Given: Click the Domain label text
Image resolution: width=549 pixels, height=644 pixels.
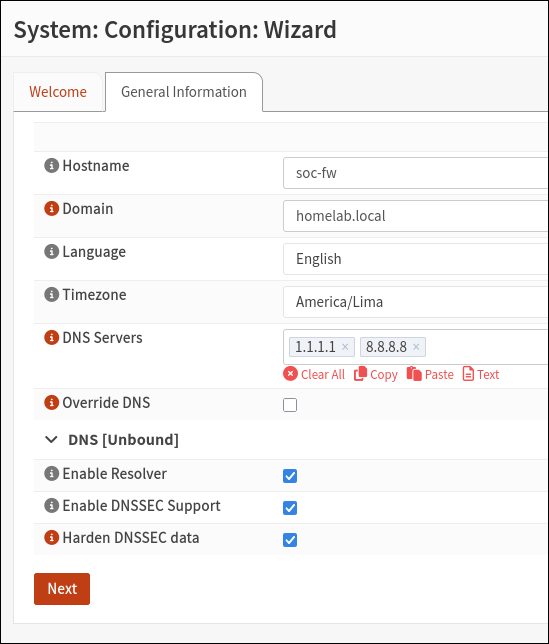Looking at the screenshot, I should [87, 209].
